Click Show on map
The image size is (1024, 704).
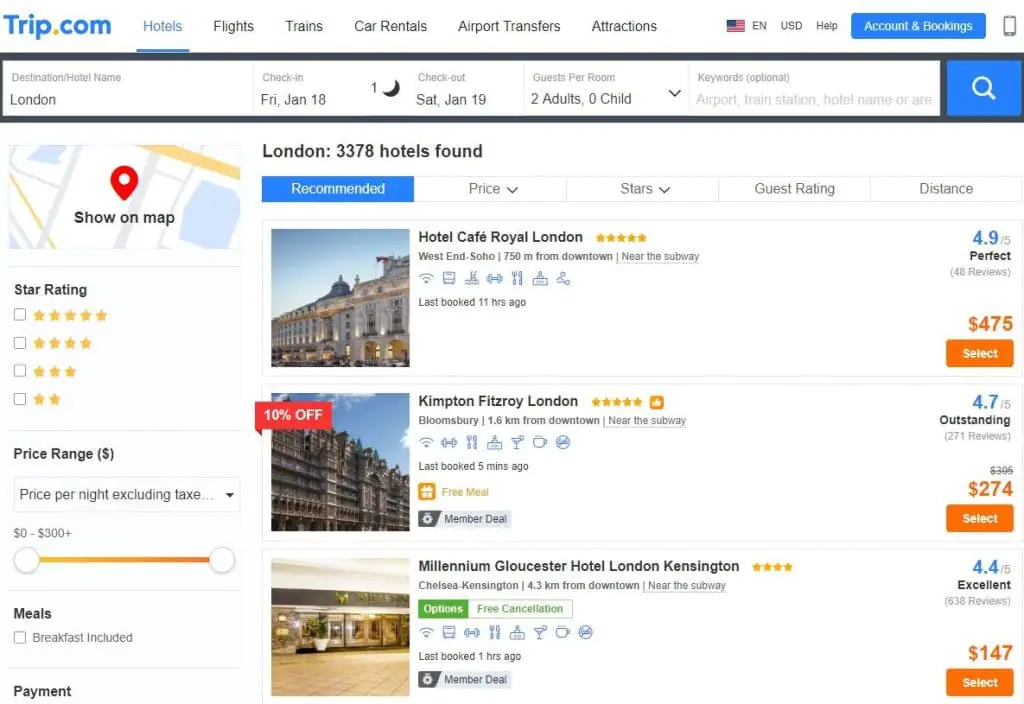coord(124,217)
